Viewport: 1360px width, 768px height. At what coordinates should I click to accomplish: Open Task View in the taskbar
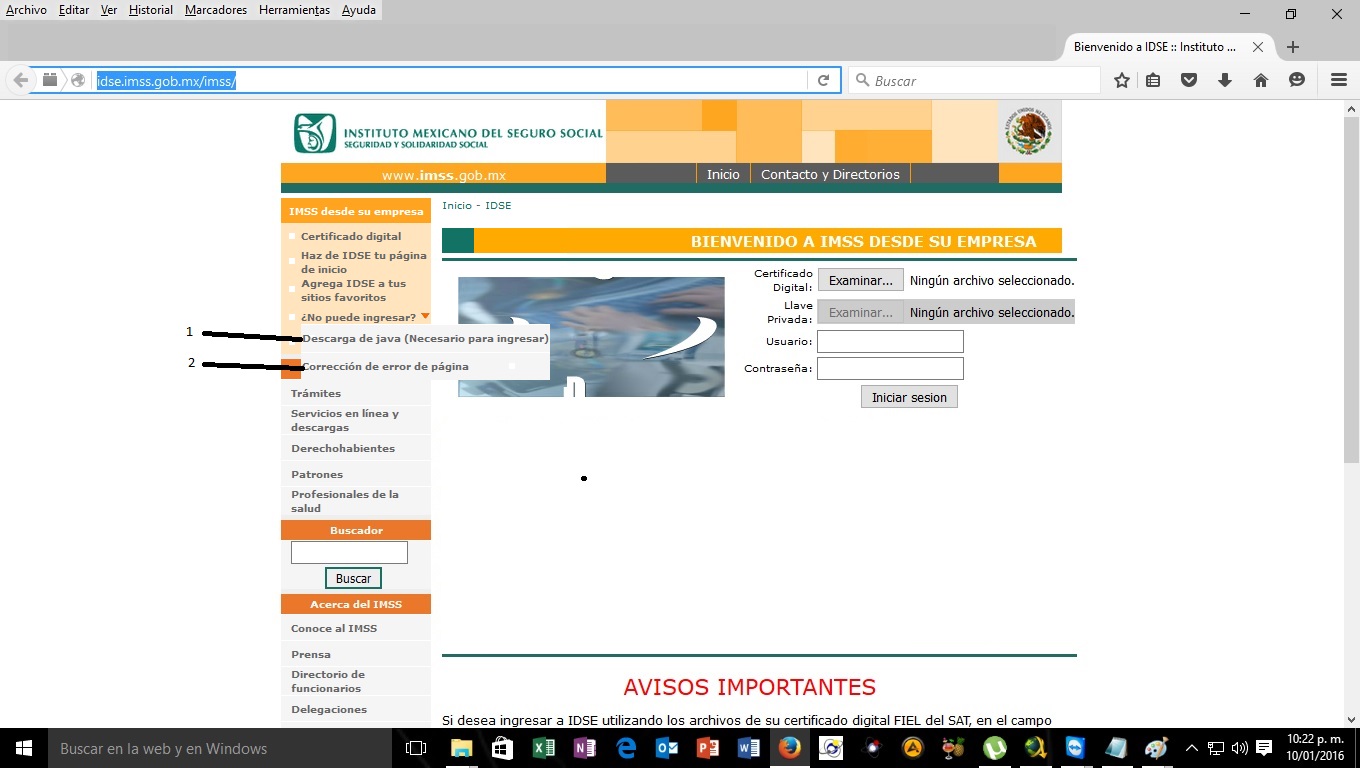415,748
